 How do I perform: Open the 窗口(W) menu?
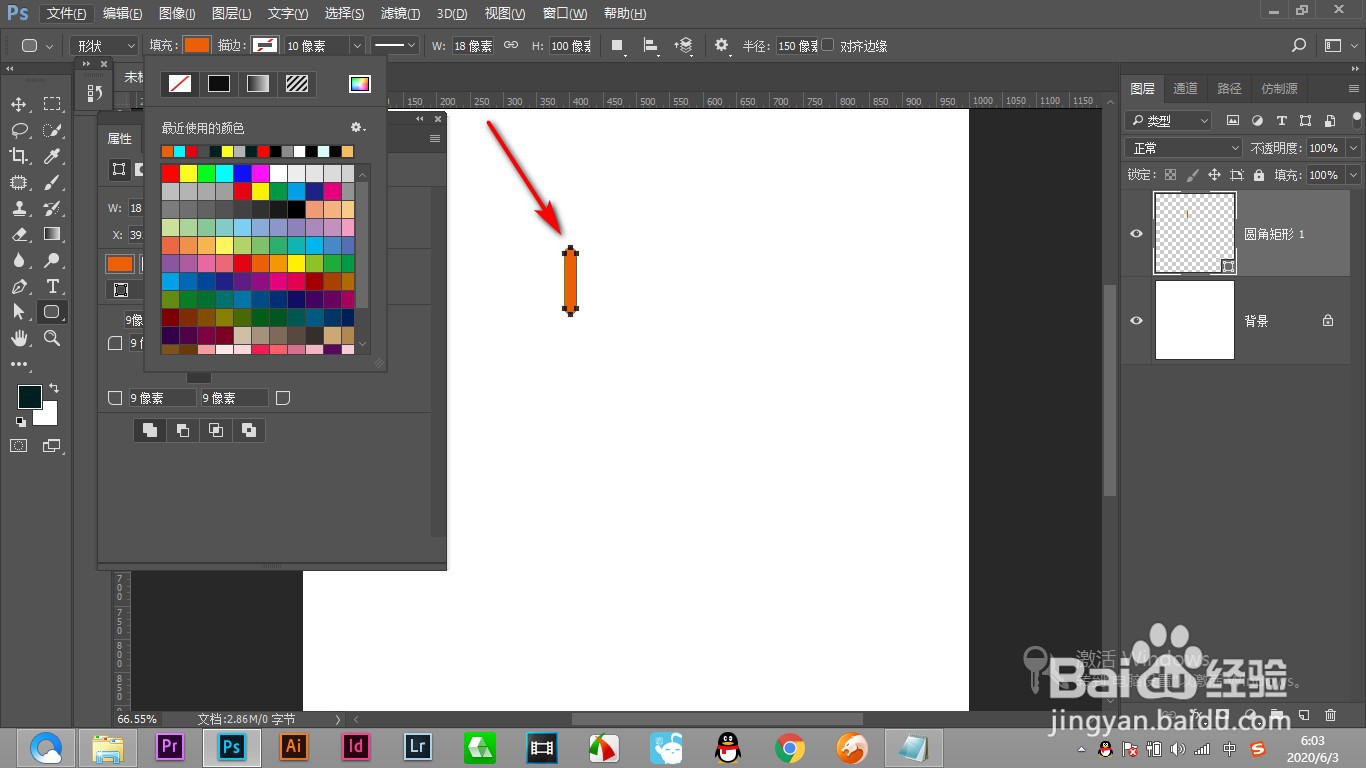[565, 14]
